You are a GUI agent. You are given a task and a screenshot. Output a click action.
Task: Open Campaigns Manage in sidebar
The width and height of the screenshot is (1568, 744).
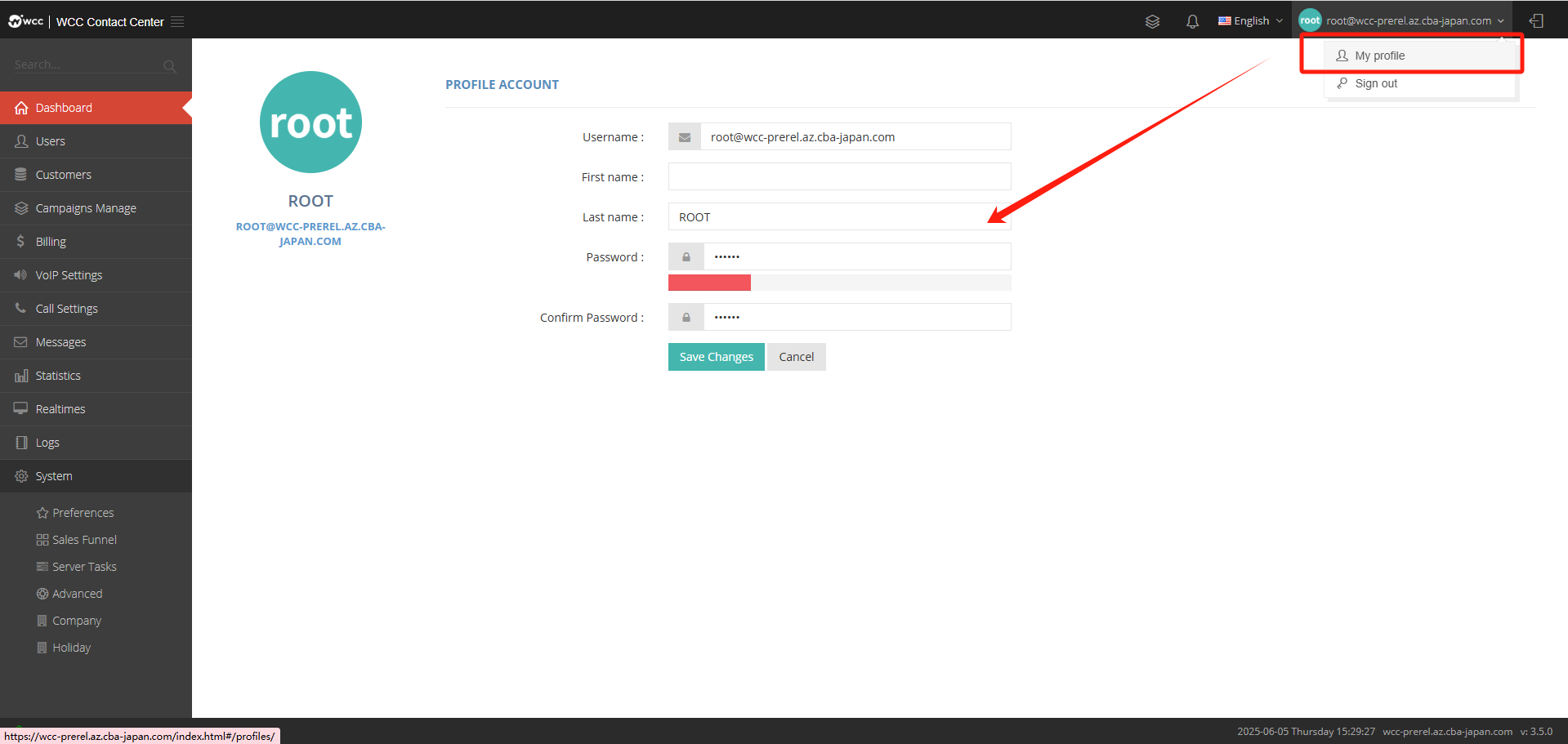pyautogui.click(x=96, y=208)
